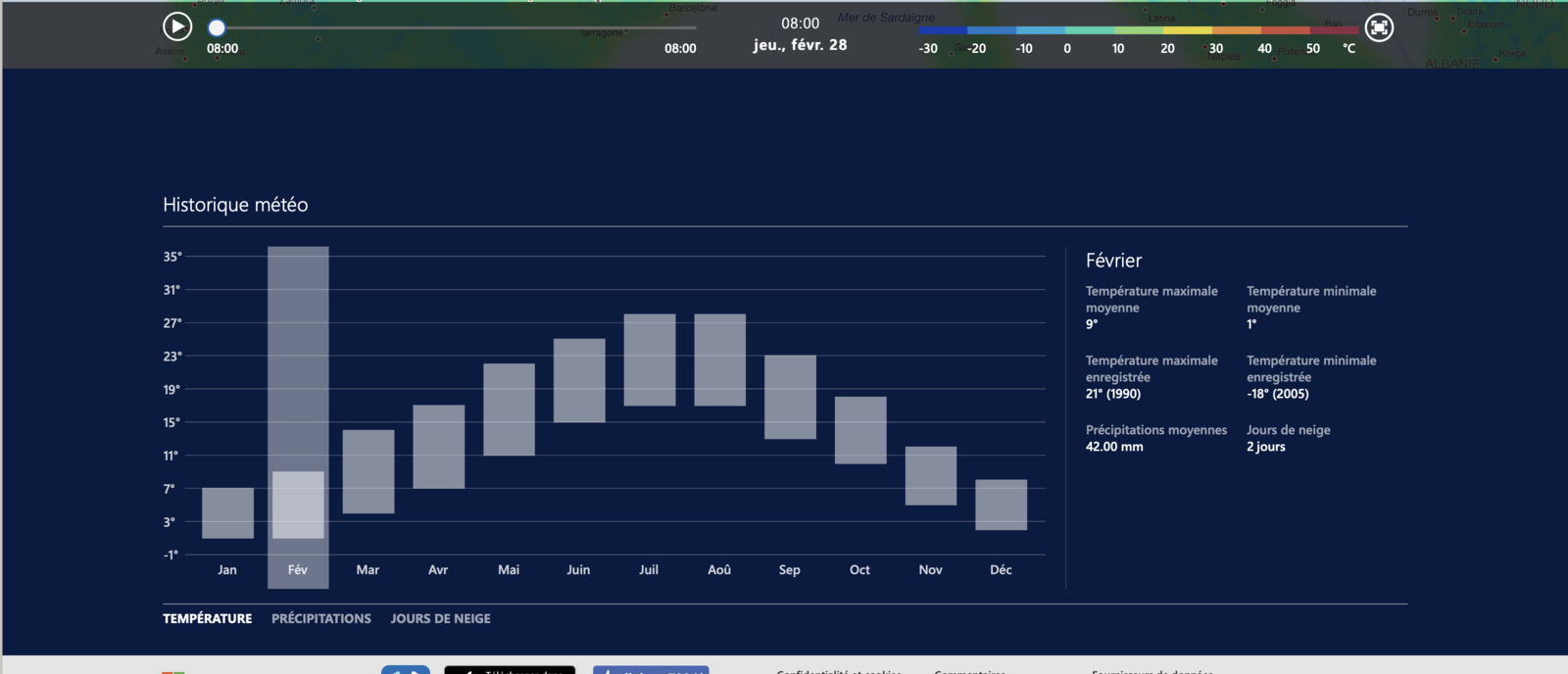Viewport: 1568px width, 674px height.
Task: Click the "-1°" y-axis label
Action: [171, 554]
